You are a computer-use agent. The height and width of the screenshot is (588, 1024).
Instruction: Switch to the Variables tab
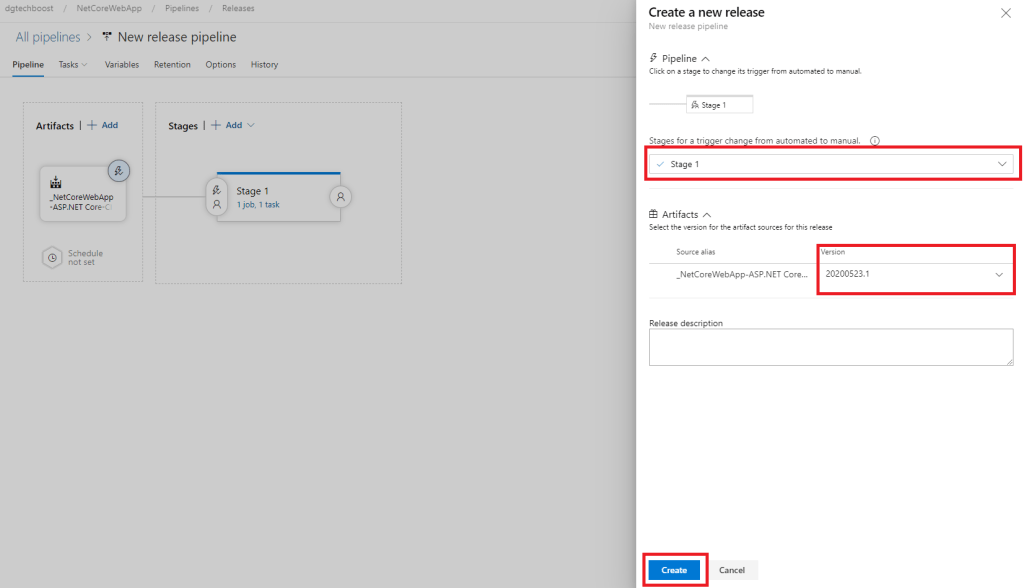[x=122, y=65]
